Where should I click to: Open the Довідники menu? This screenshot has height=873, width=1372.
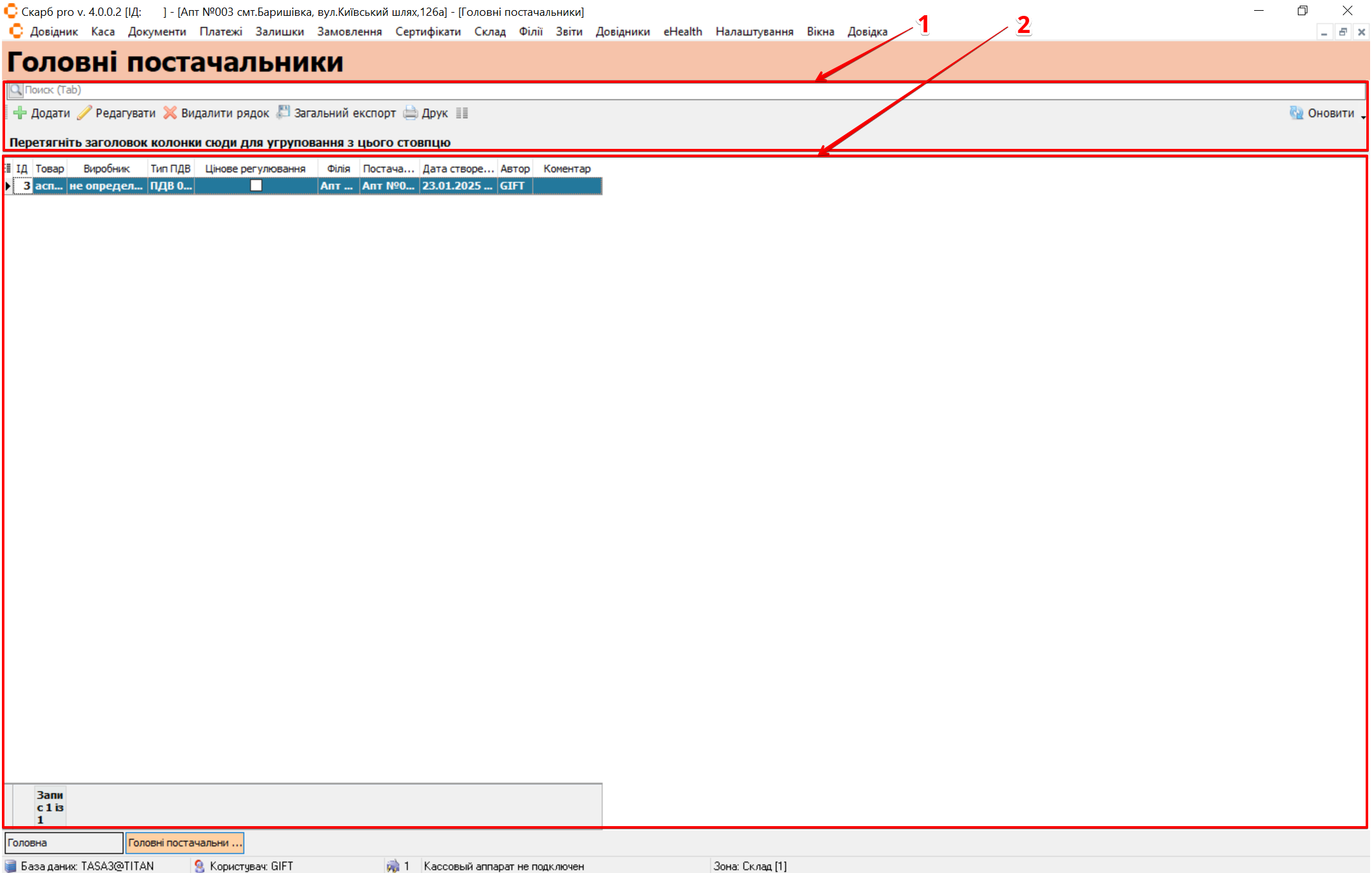(622, 32)
